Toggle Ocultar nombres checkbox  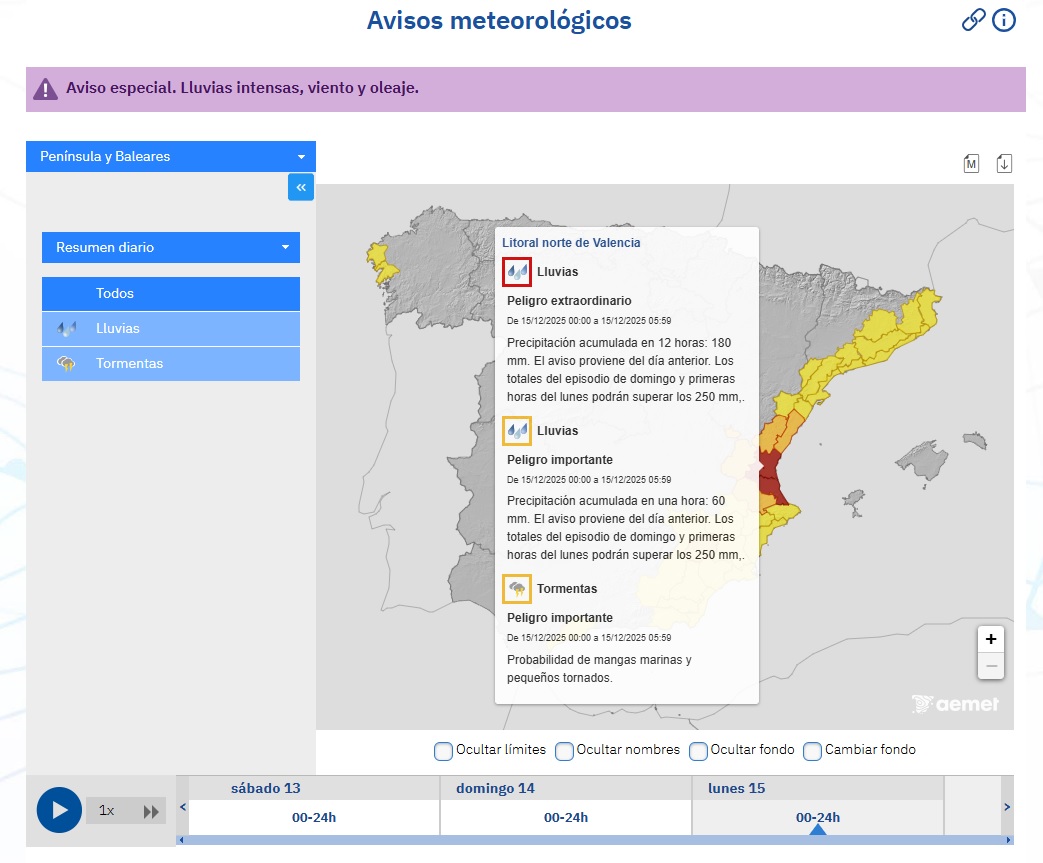coord(564,750)
